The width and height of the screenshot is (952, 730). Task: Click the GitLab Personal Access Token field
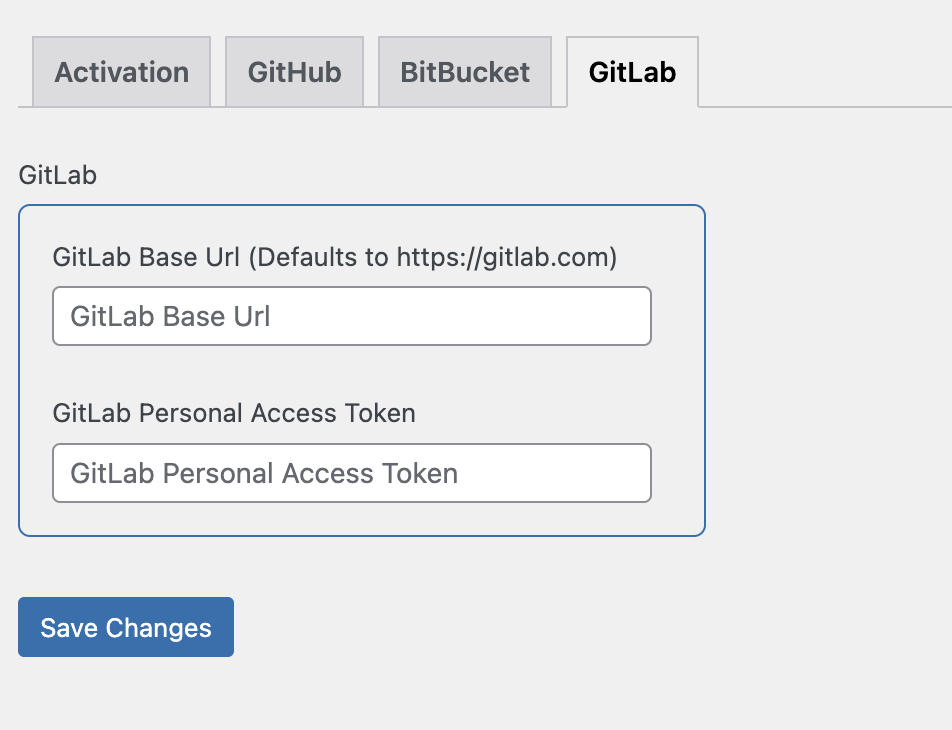(x=350, y=472)
